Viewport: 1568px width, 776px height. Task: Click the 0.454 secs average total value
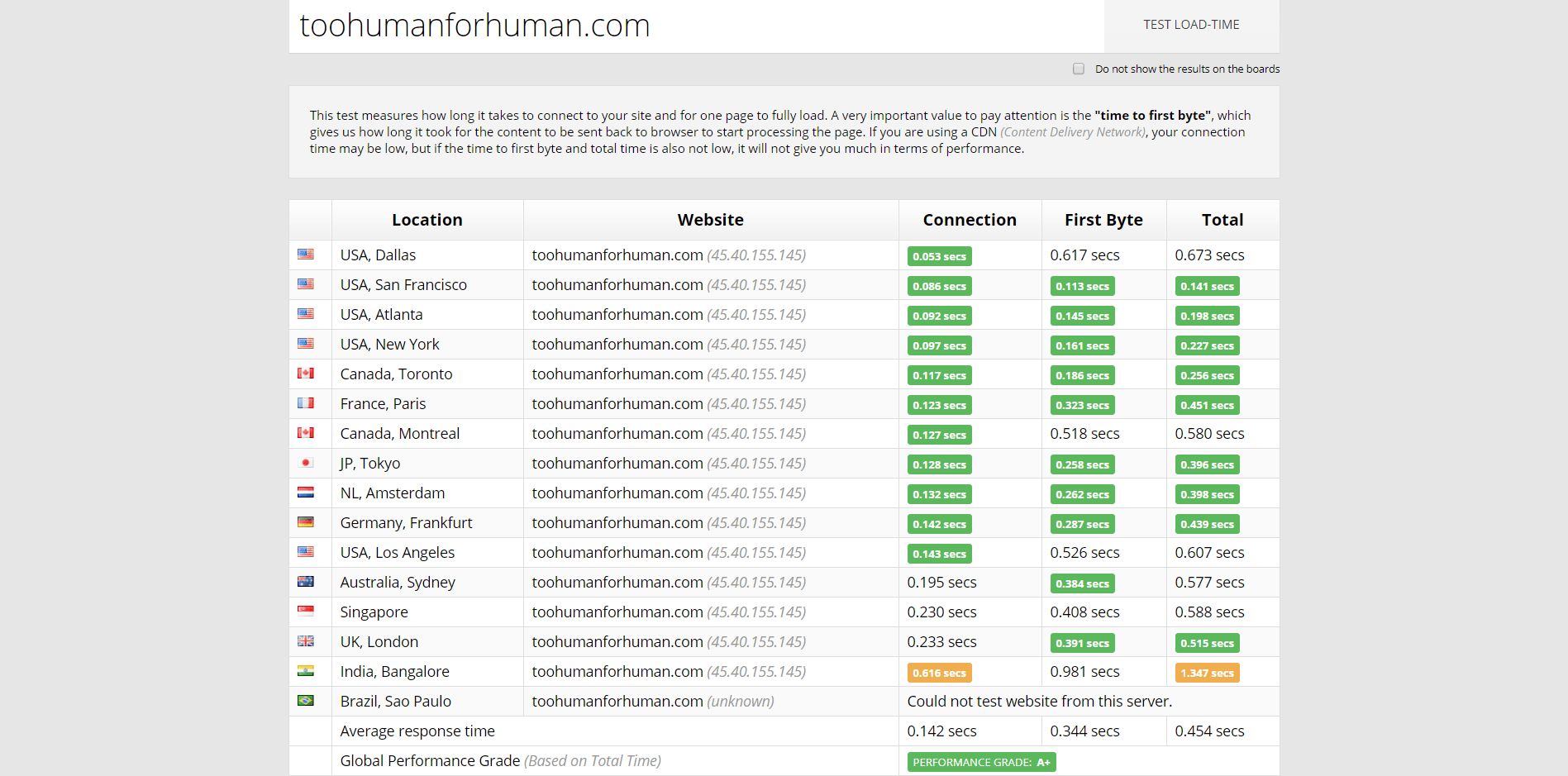point(1209,731)
